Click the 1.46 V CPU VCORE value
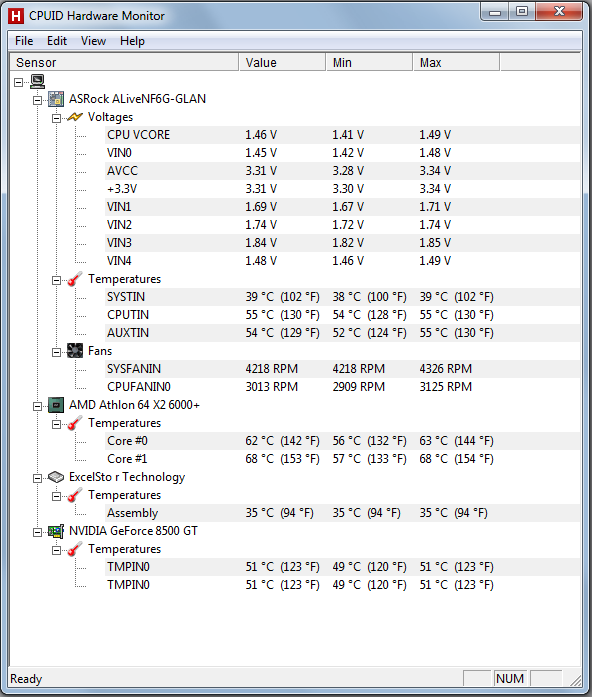This screenshot has width=593, height=697. coord(261,135)
